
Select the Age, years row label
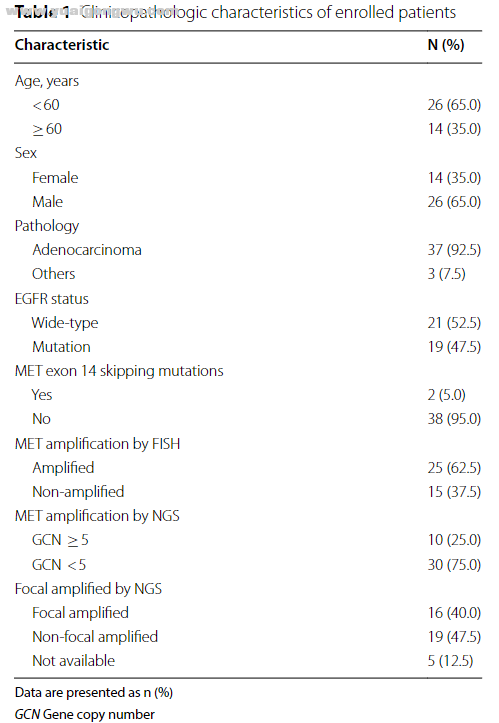point(47,81)
